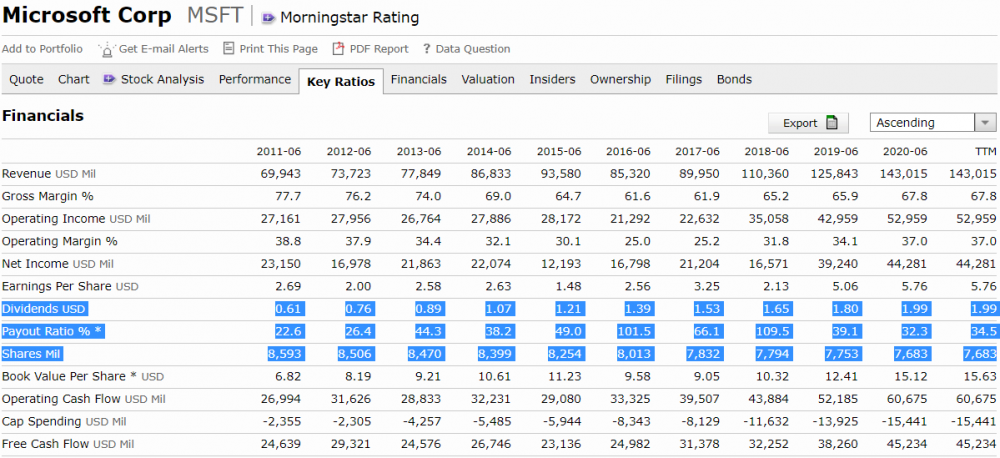The width and height of the screenshot is (1000, 458).
Task: Click the Export button
Action: (x=808, y=122)
